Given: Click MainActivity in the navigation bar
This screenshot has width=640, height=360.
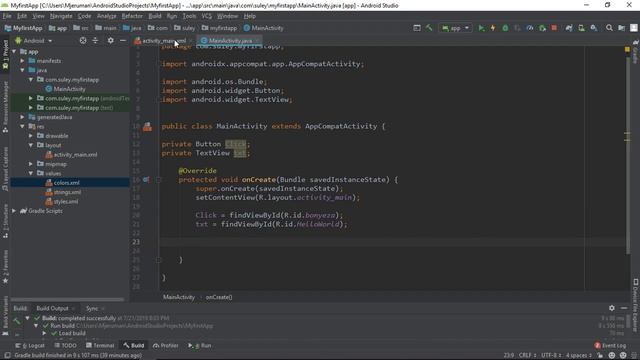Looking at the screenshot, I should (264, 28).
